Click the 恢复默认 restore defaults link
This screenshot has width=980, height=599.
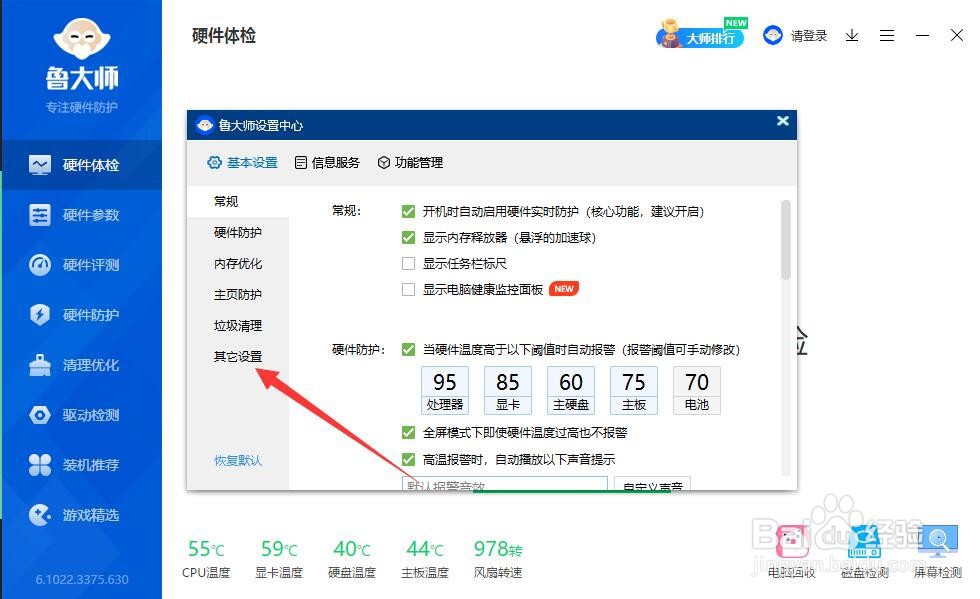pos(238,461)
